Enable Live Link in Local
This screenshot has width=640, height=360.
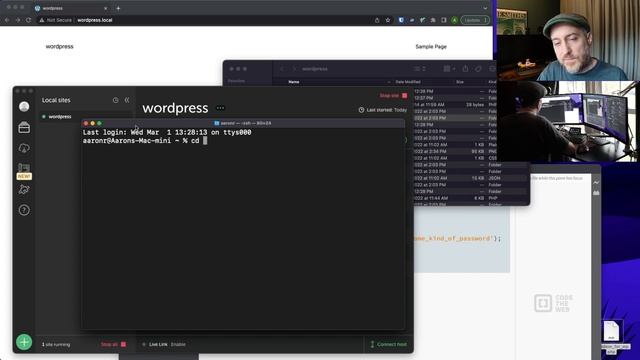(x=178, y=344)
